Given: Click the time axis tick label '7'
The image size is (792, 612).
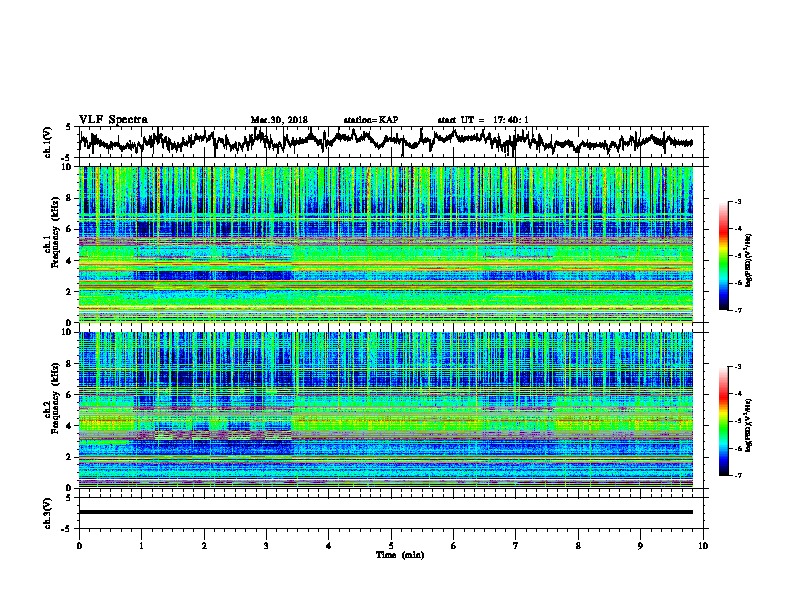Looking at the screenshot, I should point(516,546).
